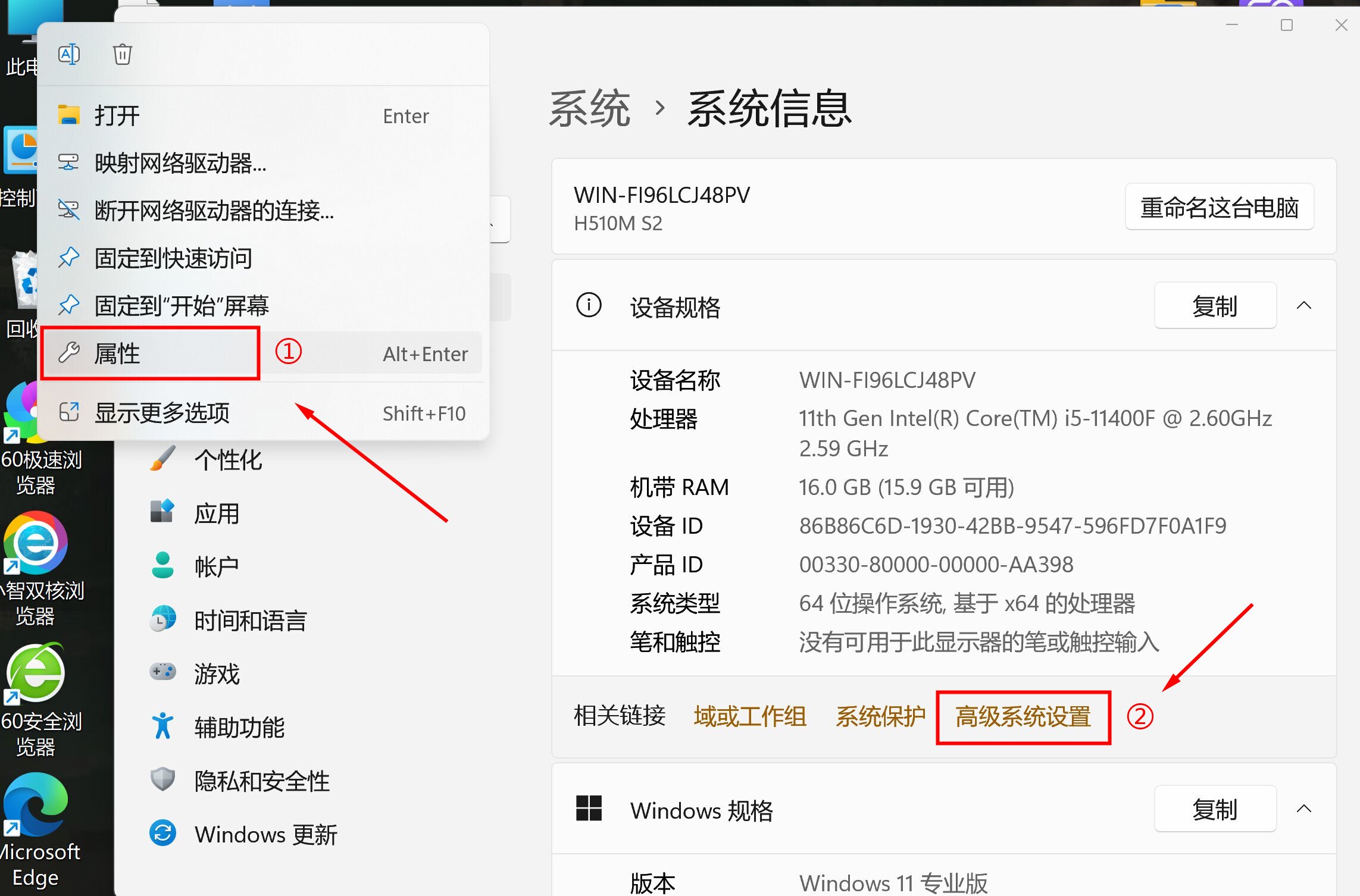The image size is (1360, 896).
Task: Click the 隐私和安全性 shield icon
Action: click(162, 779)
